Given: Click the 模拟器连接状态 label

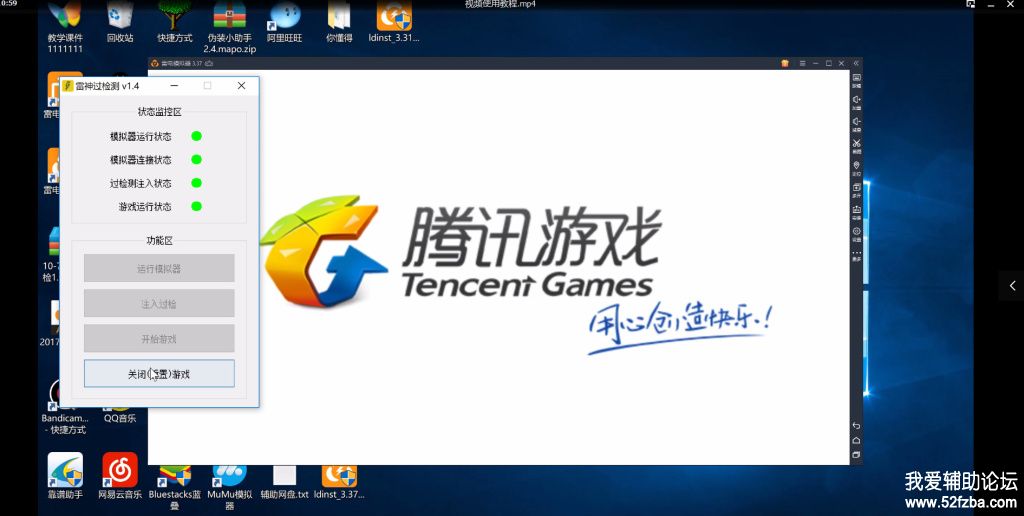Looking at the screenshot, I should coord(140,160).
